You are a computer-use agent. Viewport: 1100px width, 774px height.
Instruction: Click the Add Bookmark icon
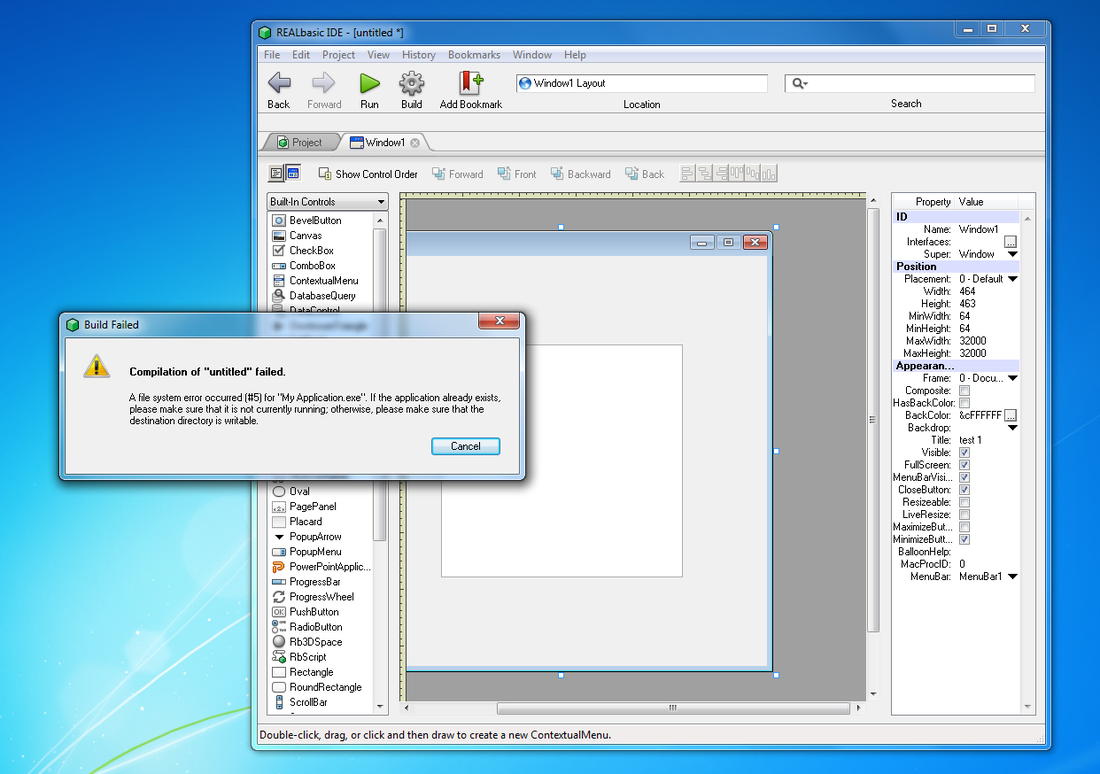471,83
